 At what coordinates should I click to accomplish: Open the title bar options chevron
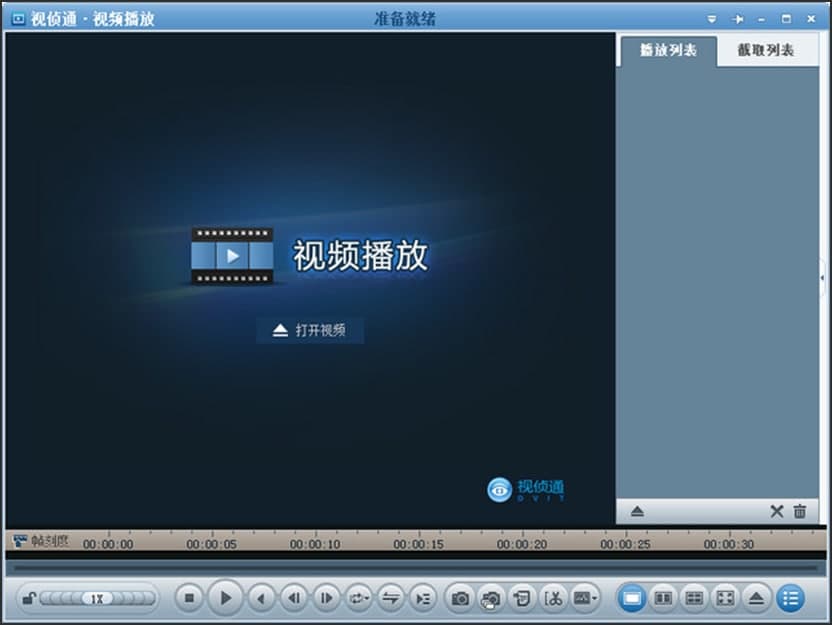711,17
